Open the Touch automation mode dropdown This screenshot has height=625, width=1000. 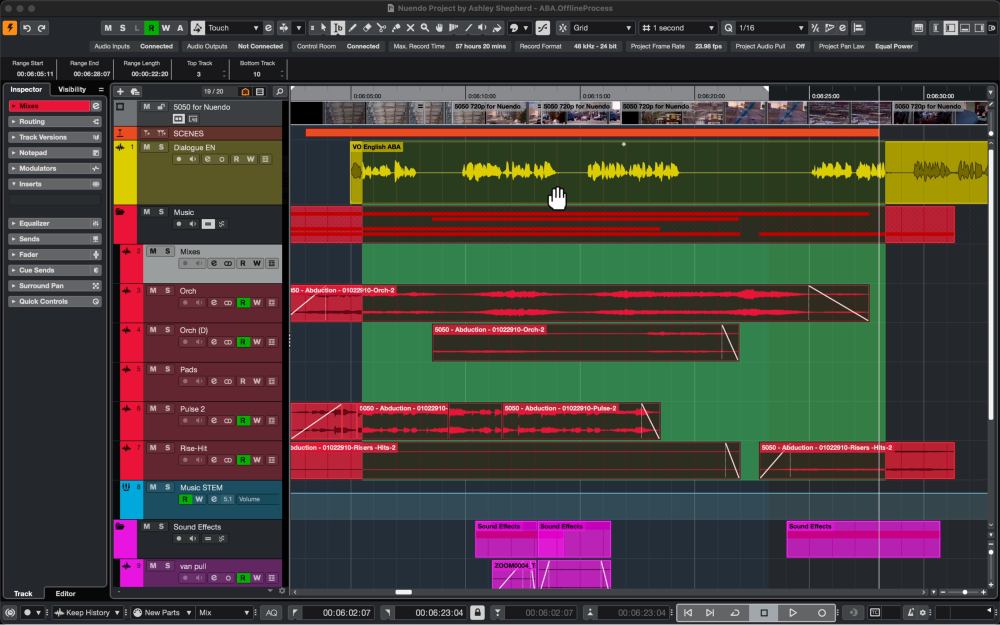(x=233, y=28)
